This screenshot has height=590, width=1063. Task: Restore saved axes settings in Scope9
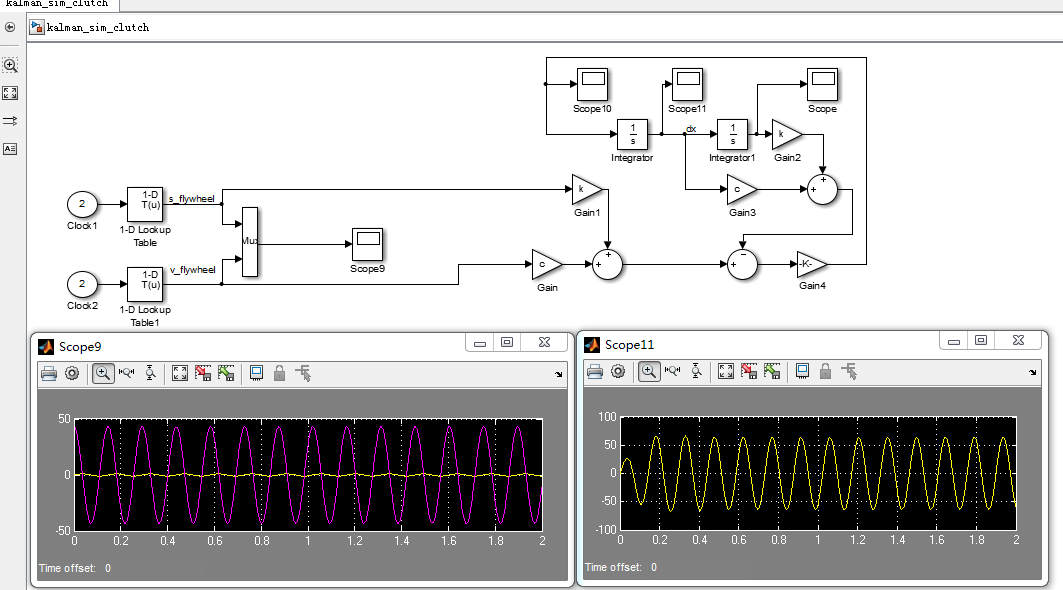coord(226,374)
